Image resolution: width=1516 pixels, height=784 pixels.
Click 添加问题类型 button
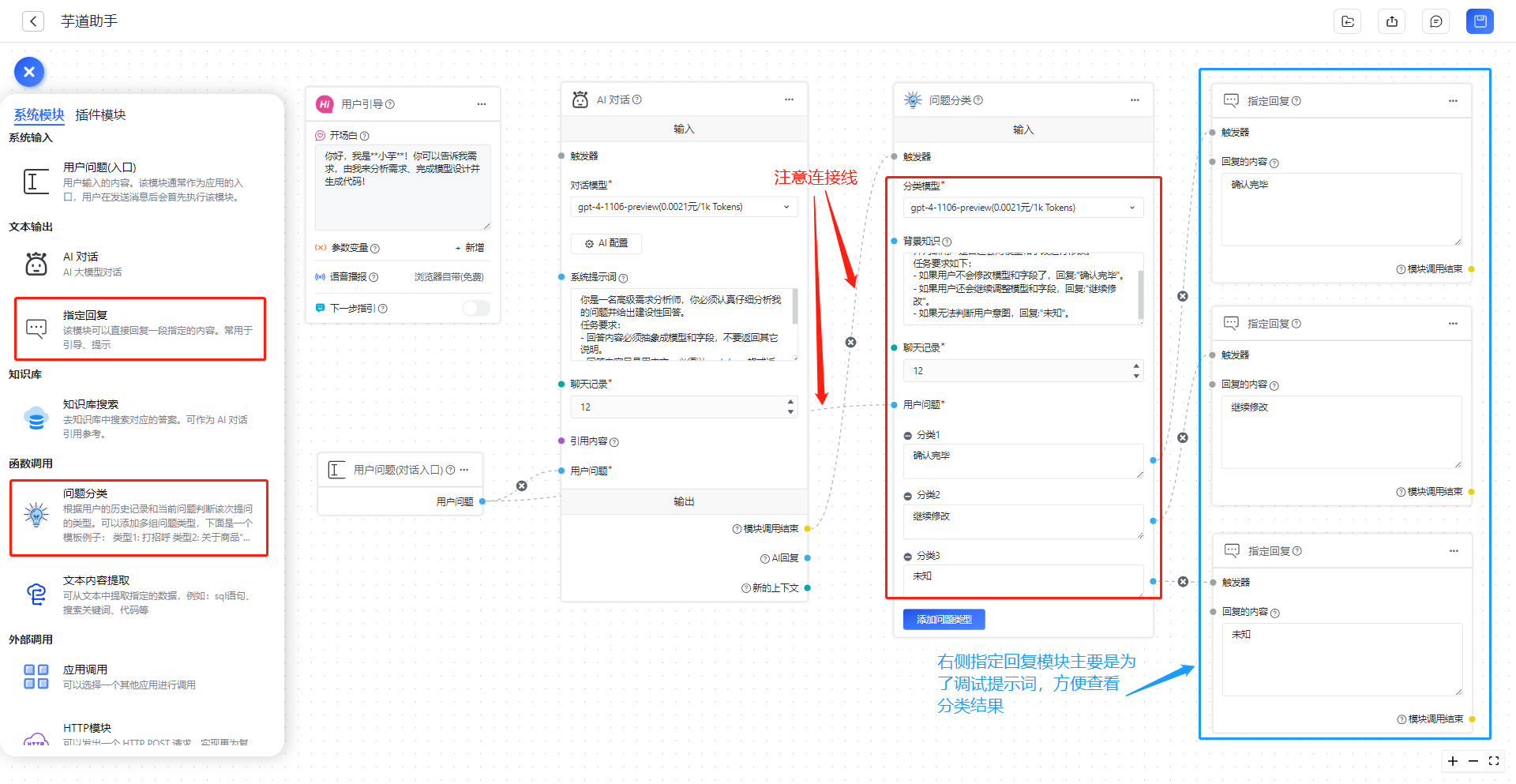(944, 620)
